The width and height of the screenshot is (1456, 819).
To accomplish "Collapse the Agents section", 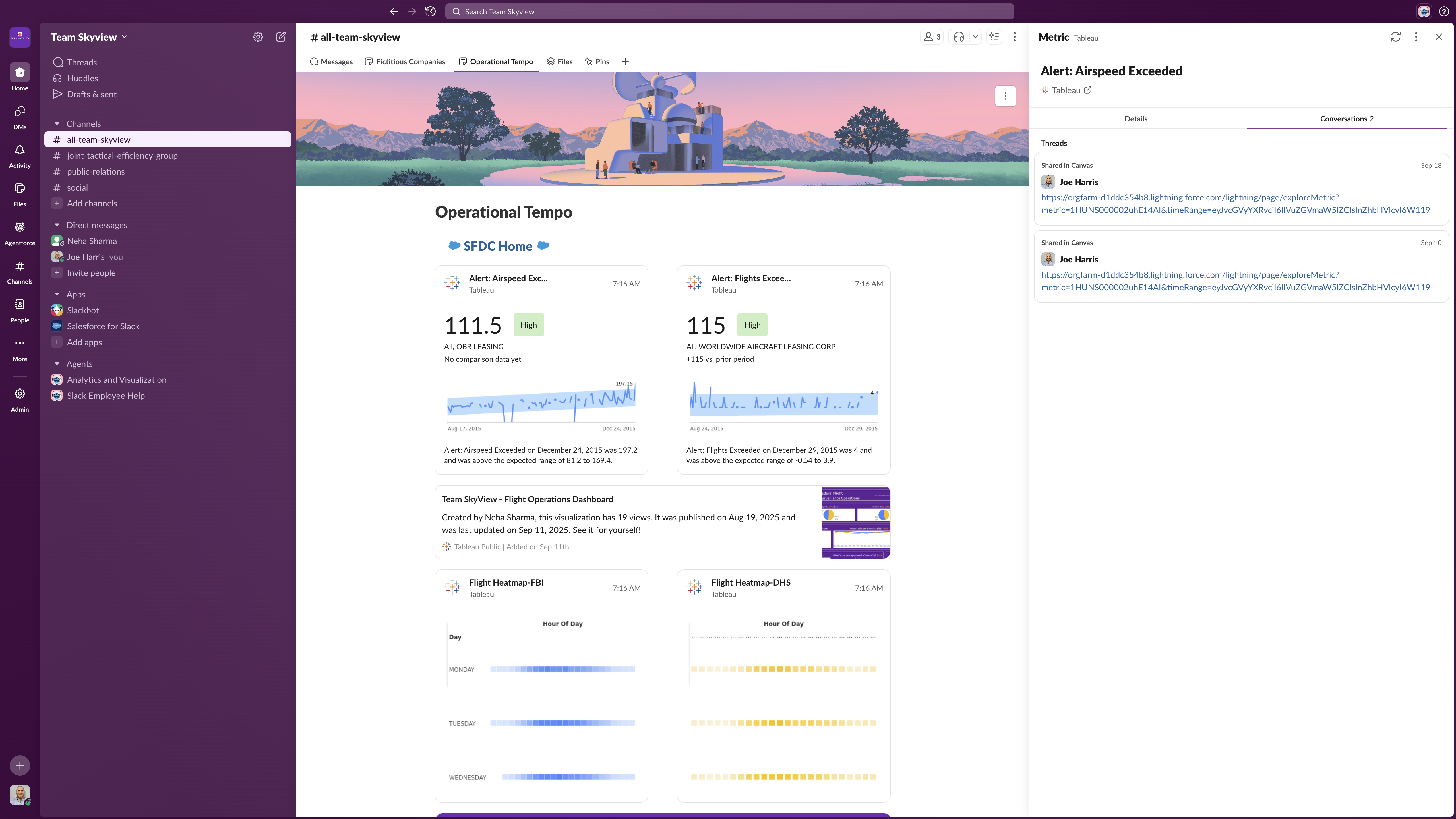I will (x=57, y=364).
